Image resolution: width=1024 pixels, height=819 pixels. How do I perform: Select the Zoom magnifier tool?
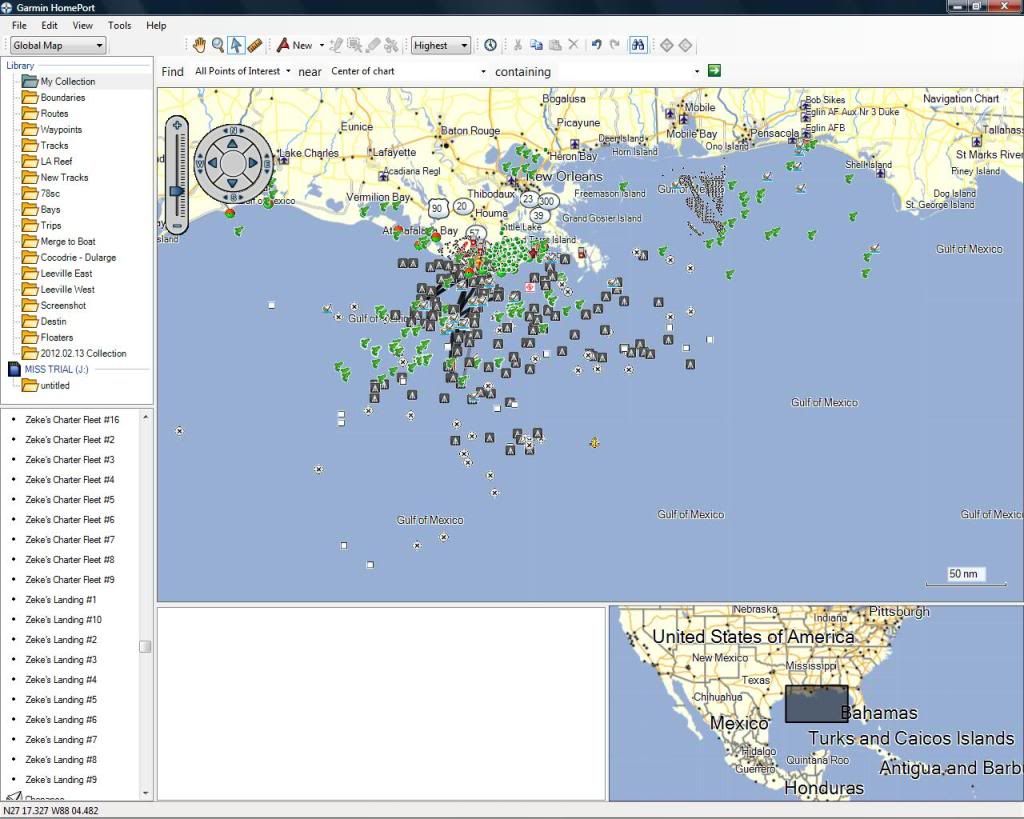click(218, 45)
